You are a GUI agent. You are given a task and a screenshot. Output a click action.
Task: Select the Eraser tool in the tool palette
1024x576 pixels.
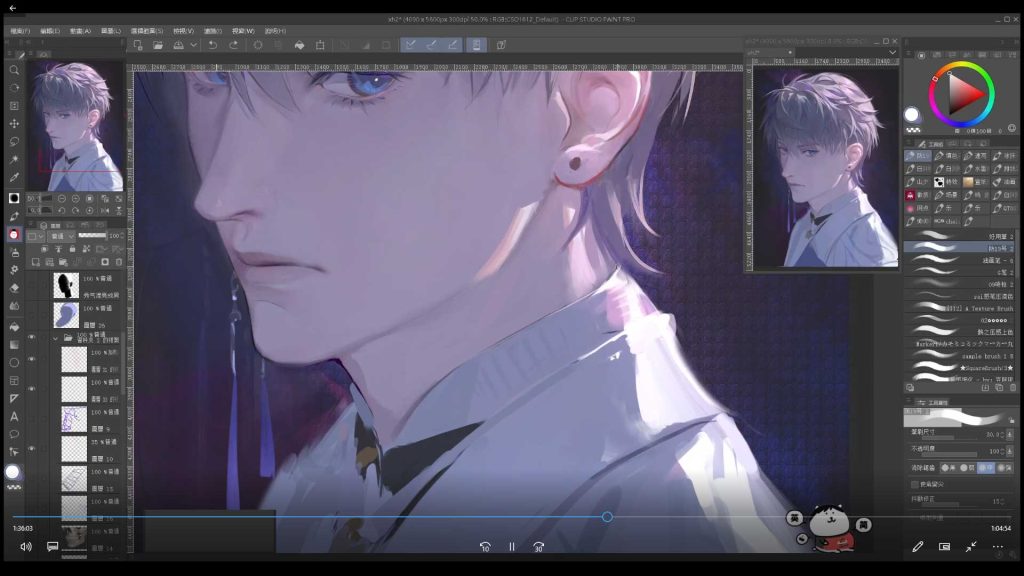tap(14, 287)
